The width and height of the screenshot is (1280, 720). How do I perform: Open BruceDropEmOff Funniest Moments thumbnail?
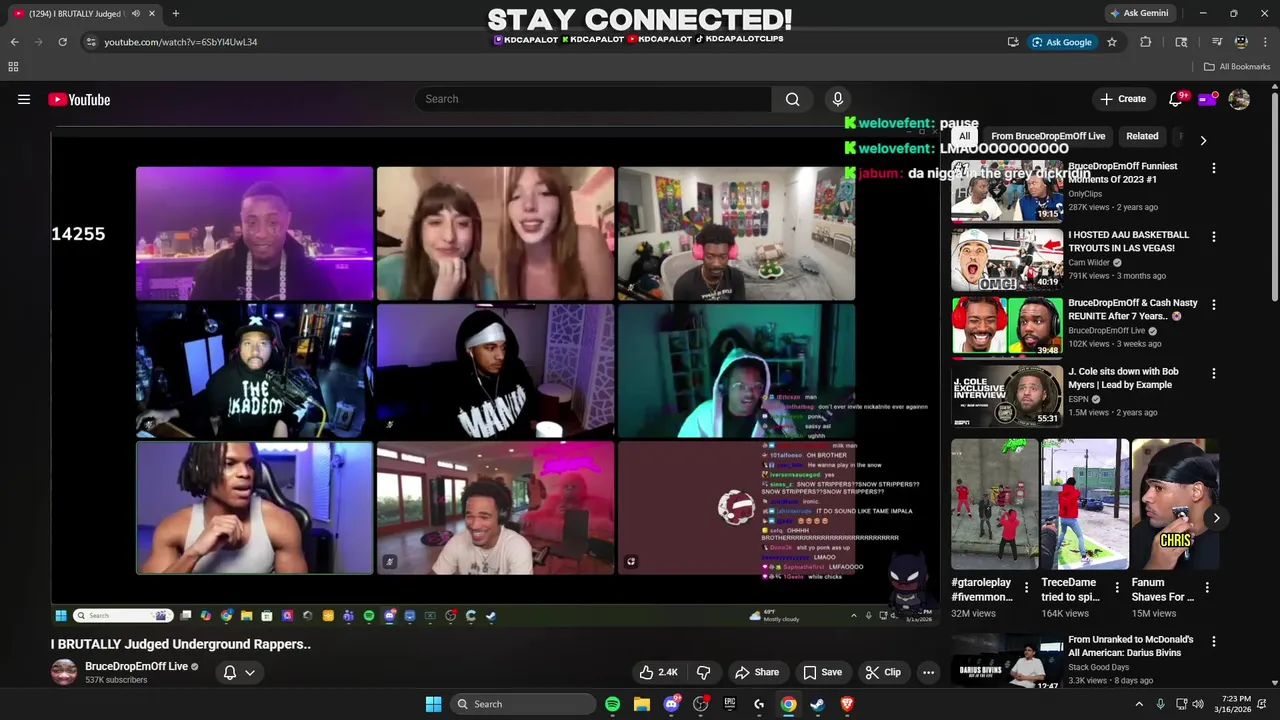coord(1007,190)
